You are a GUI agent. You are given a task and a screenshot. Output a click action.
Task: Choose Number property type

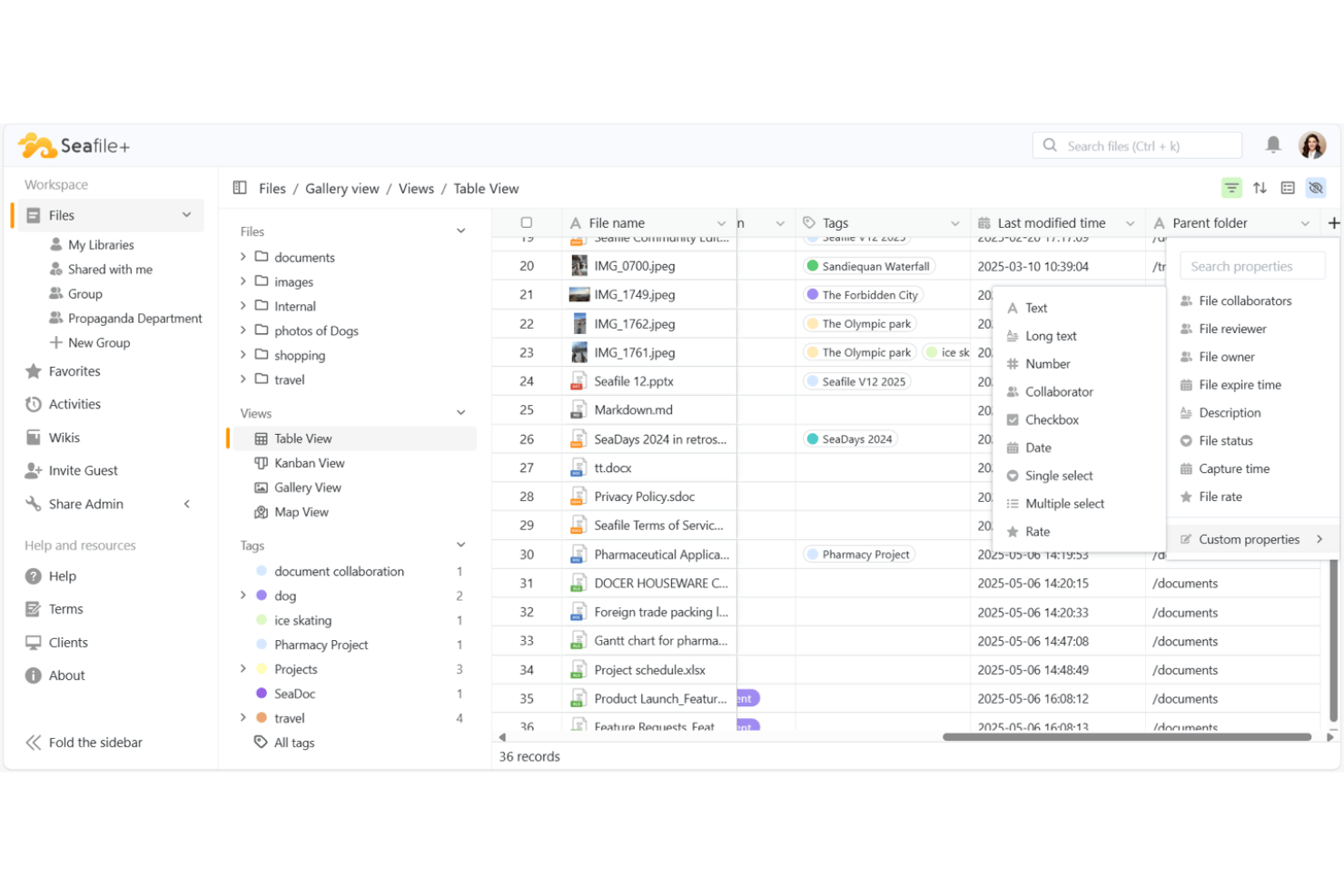[1079, 364]
